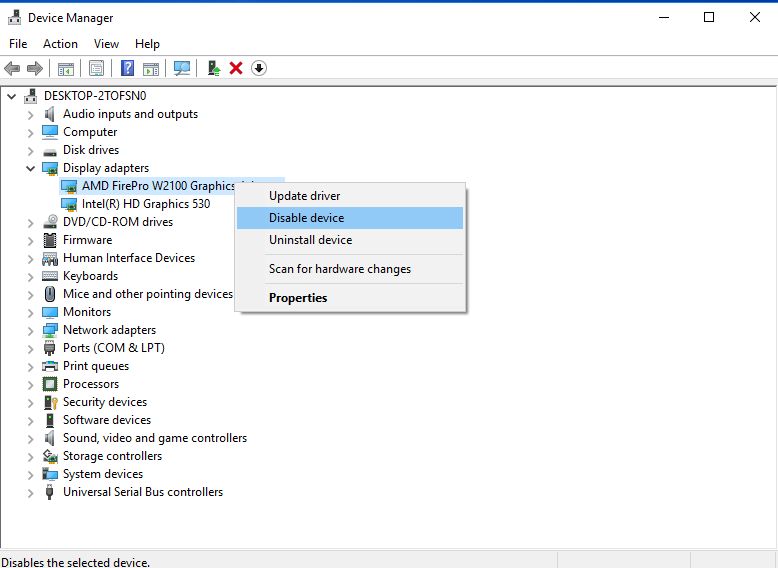
Task: Select the Security devices label
Action: (x=105, y=402)
